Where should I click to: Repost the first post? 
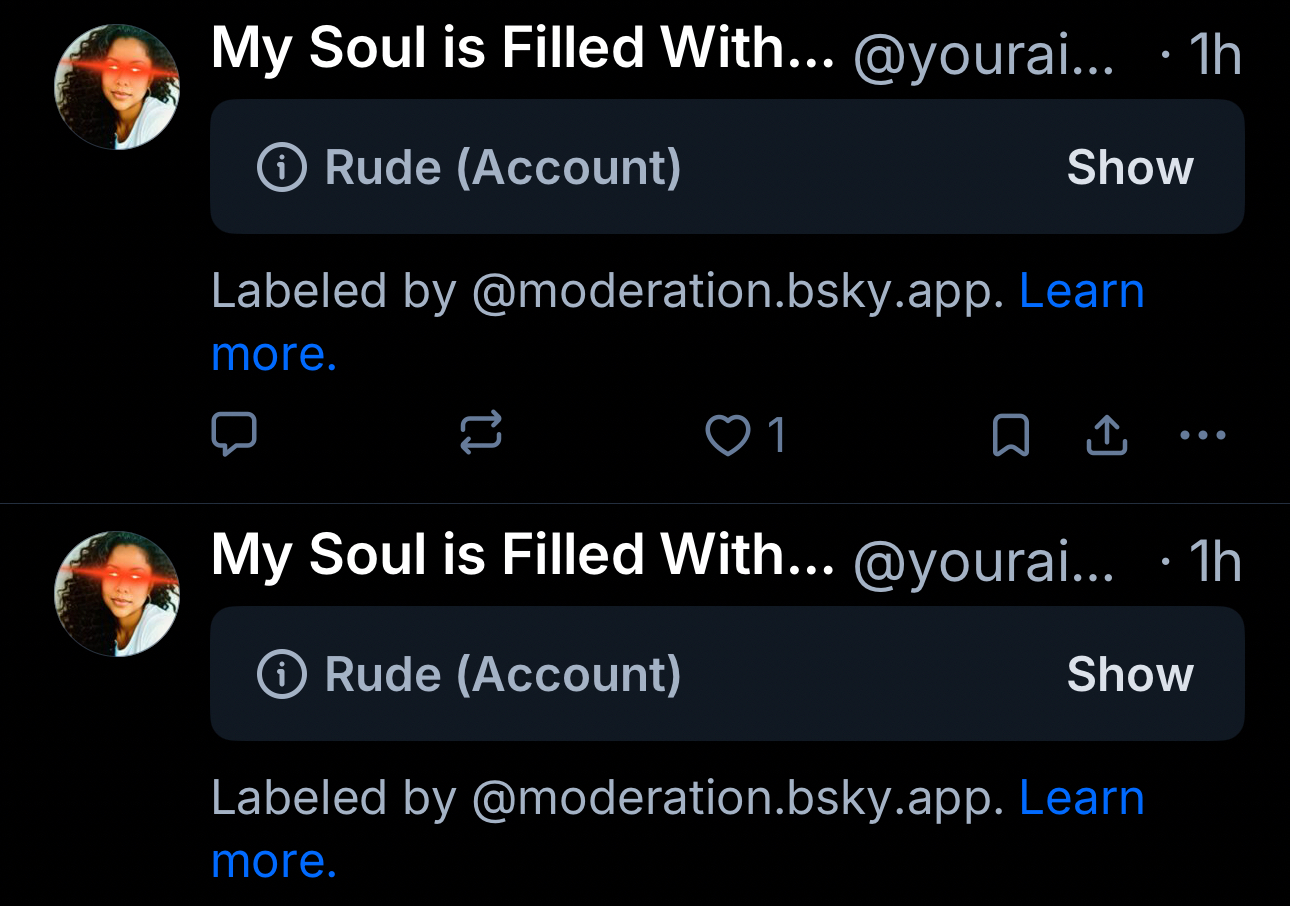(480, 435)
